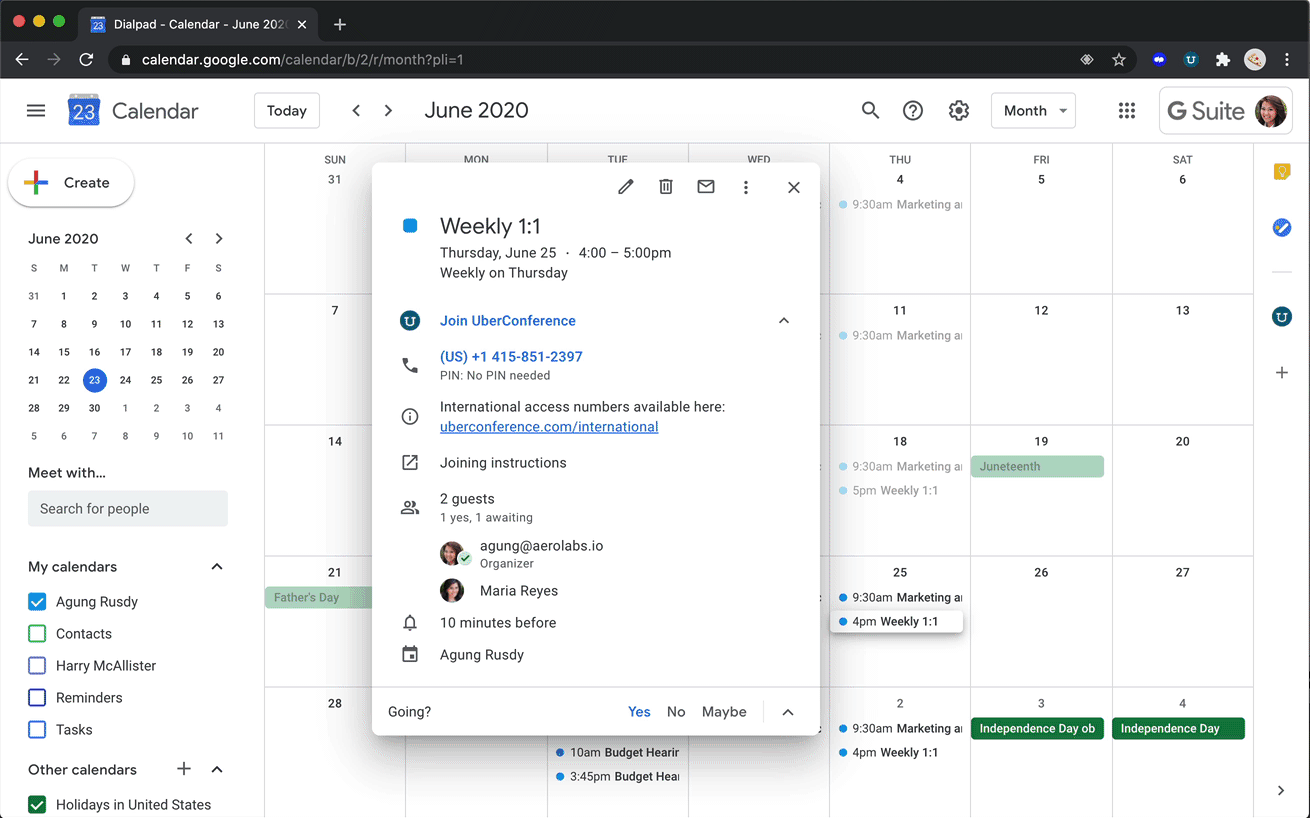Viewport: 1310px width, 818px height.
Task: Expand the Going RSVP options arrow
Action: (788, 712)
